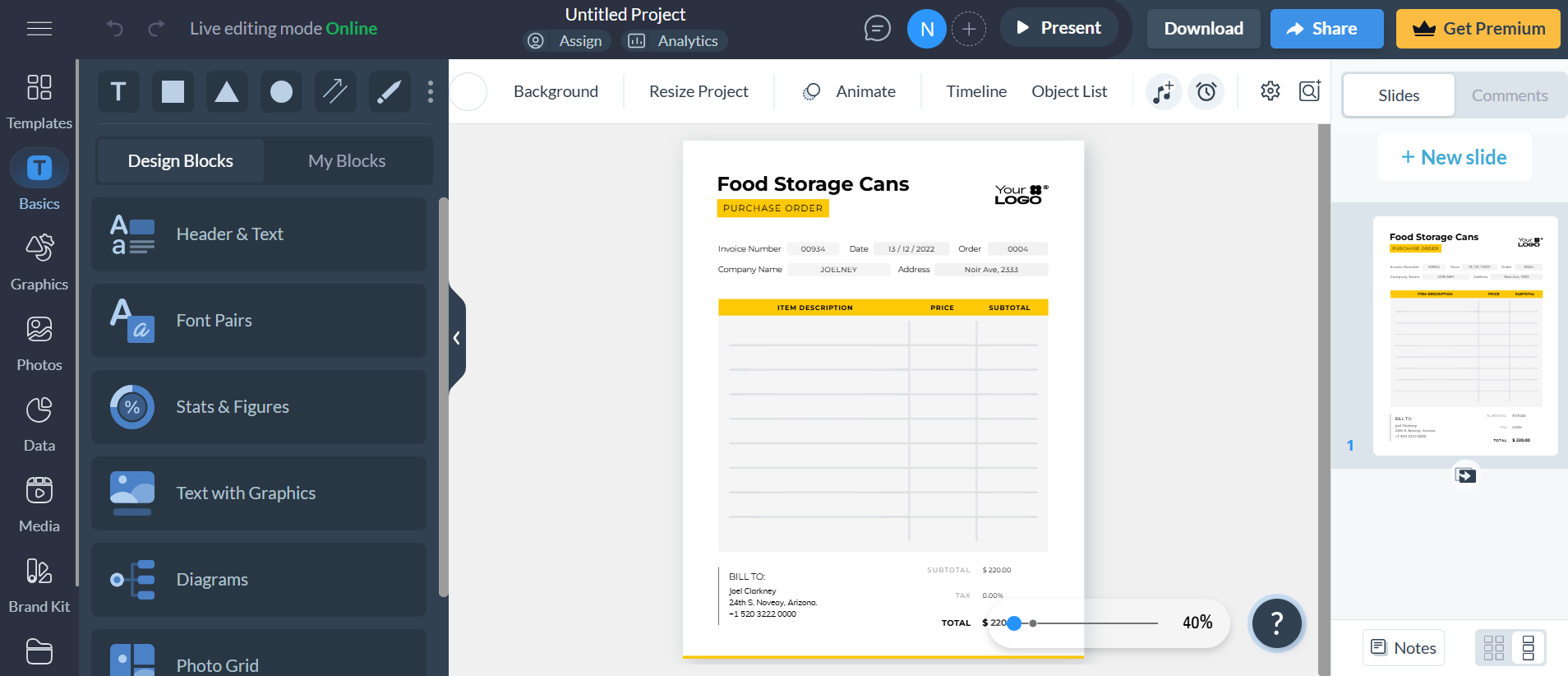Switch to list slide view

click(1529, 648)
